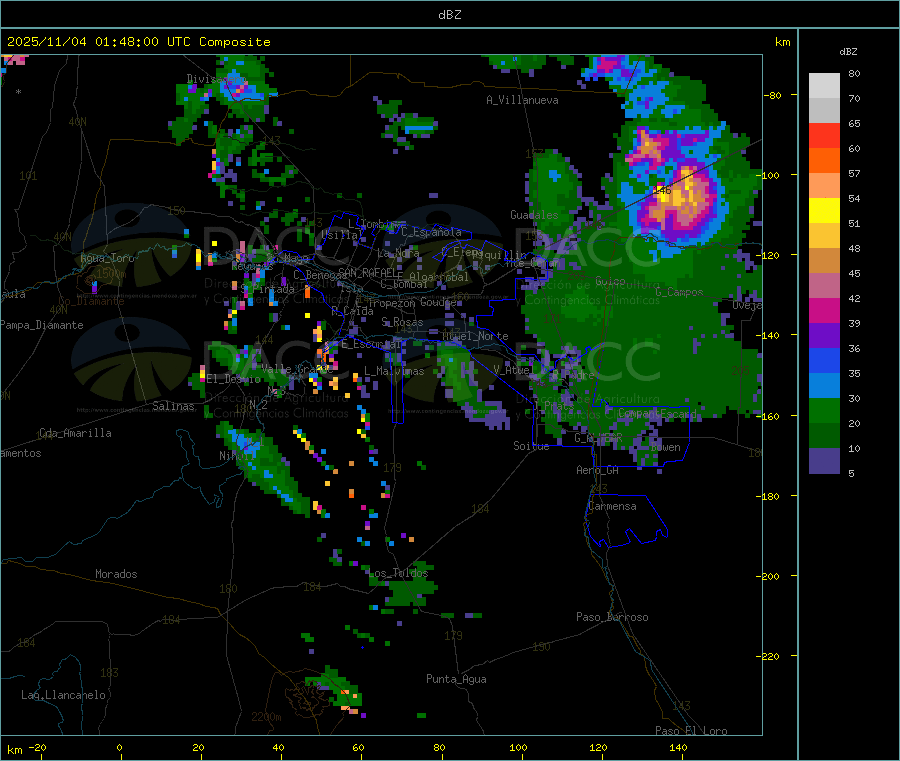Click the Valle_Grande label
This screenshot has width=900, height=761.
click(297, 368)
